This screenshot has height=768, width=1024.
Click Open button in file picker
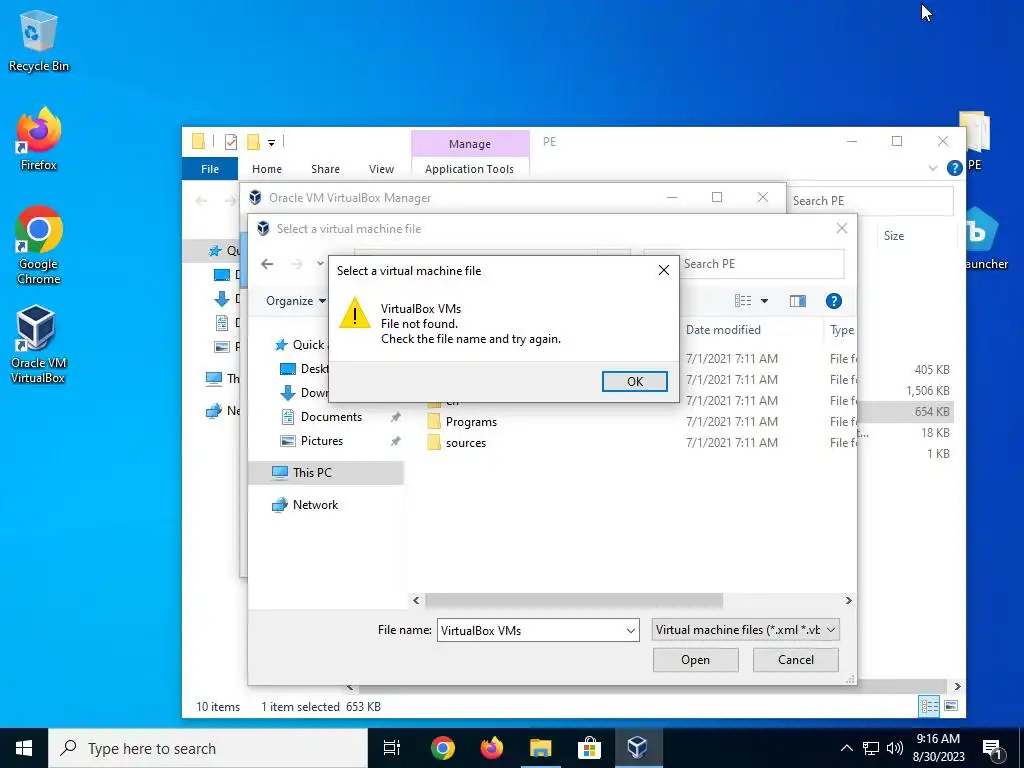tap(696, 660)
